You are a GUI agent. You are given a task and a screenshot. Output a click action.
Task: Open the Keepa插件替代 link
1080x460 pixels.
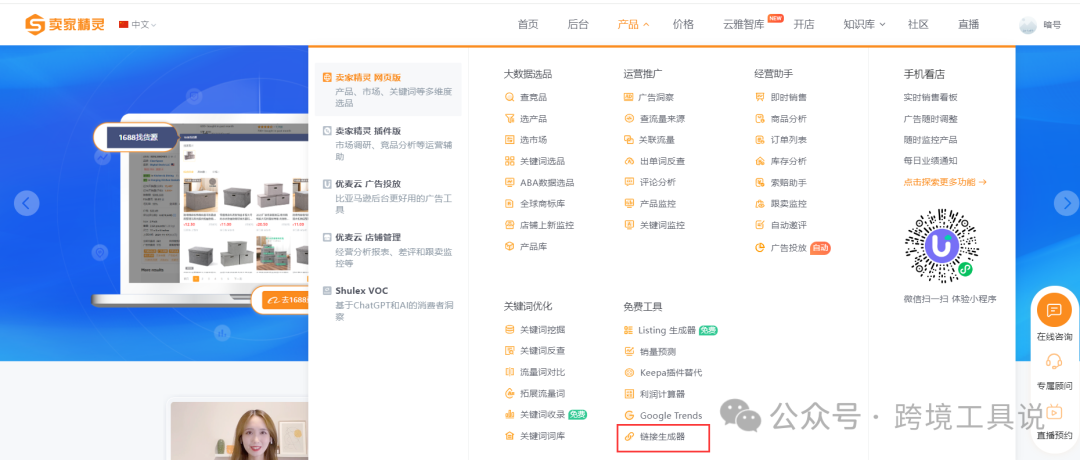671,373
